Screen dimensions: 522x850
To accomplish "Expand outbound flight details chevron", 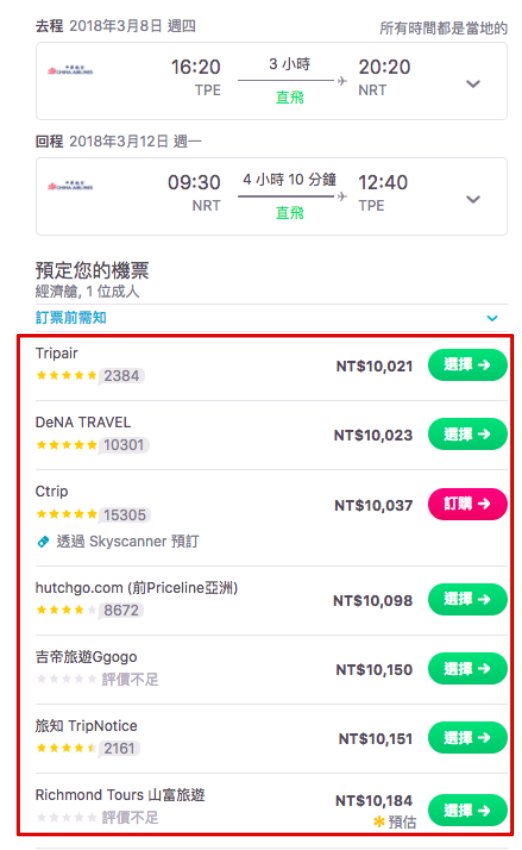I will click(x=473, y=83).
